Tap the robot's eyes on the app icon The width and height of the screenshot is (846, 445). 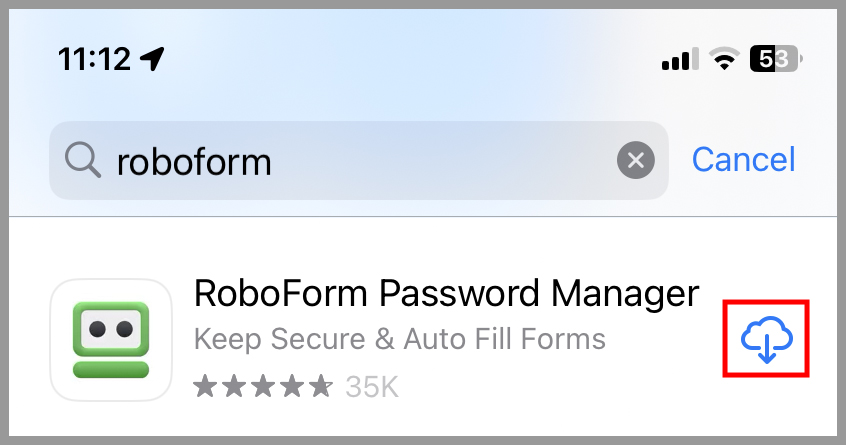[111, 329]
